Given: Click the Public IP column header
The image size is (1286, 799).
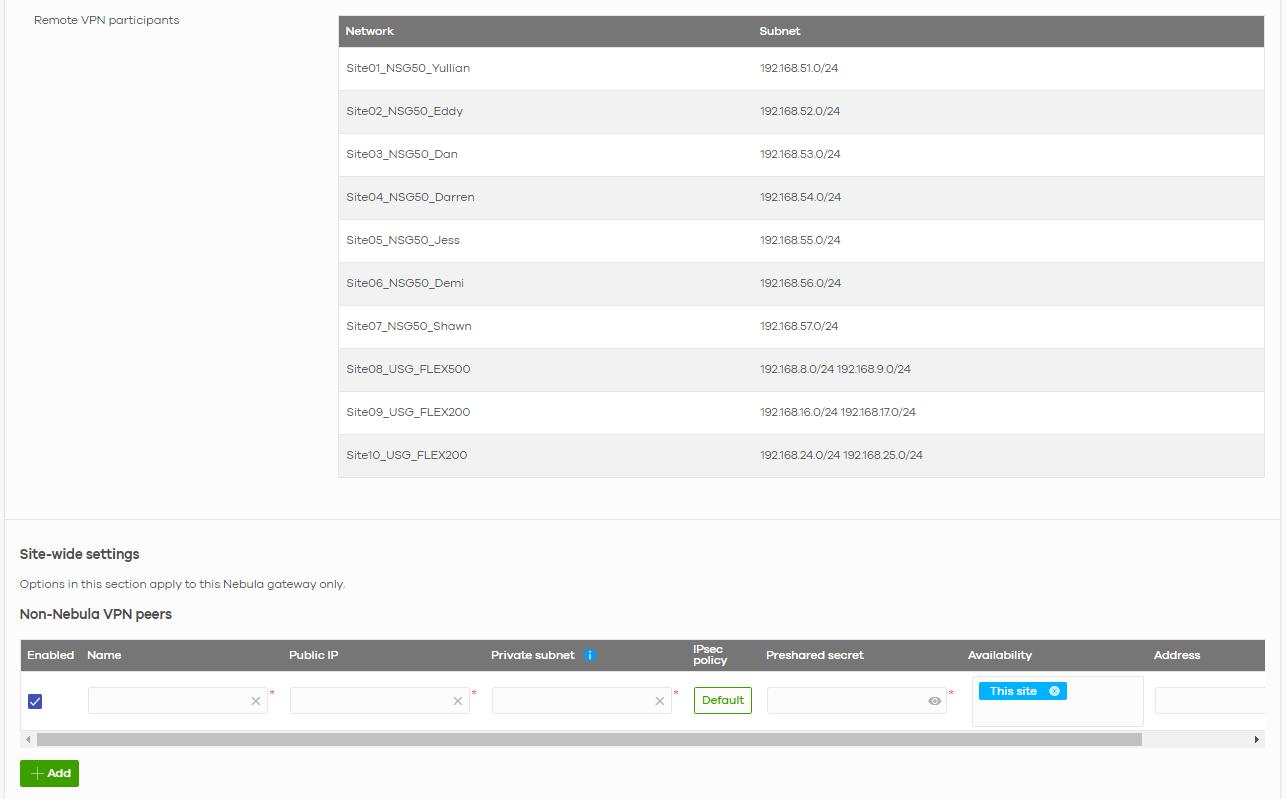Looking at the screenshot, I should point(314,655).
